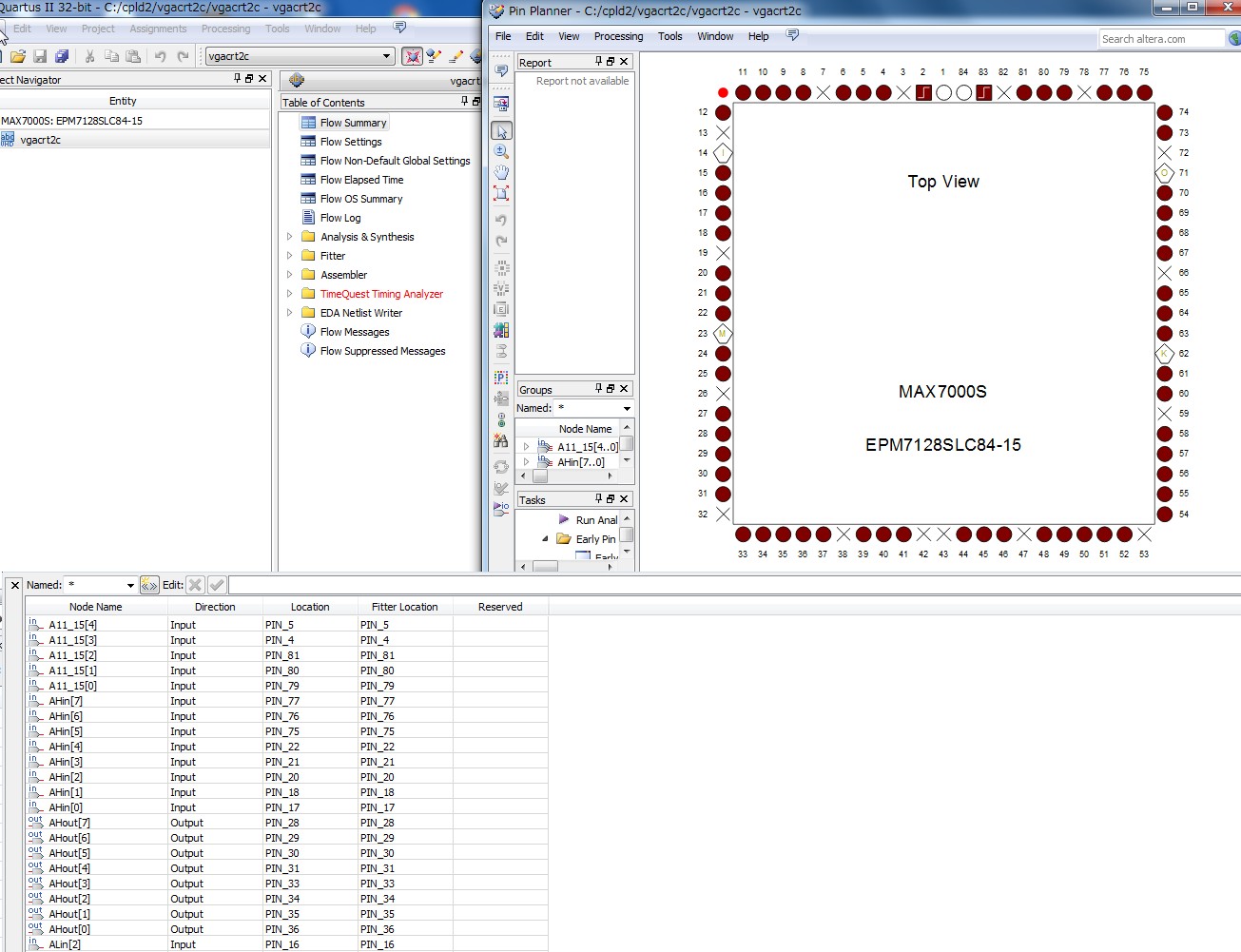
Task: Select the A11_15[4] node row
Action: pyautogui.click(x=287, y=625)
